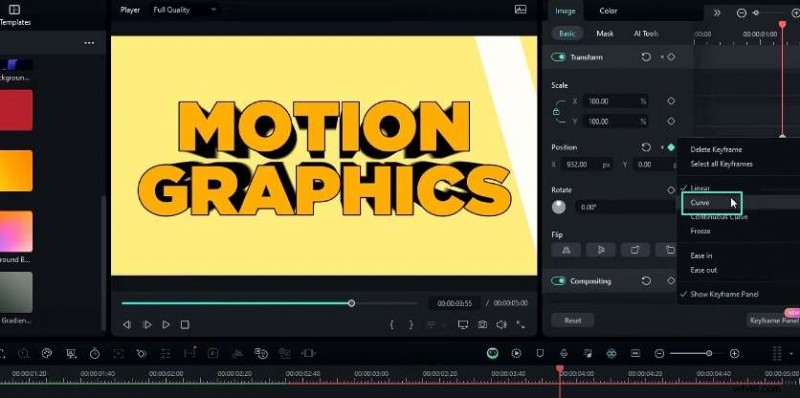Open the stopwatch speed tool in the timeline toolbar
The image size is (800, 398).
click(x=95, y=353)
